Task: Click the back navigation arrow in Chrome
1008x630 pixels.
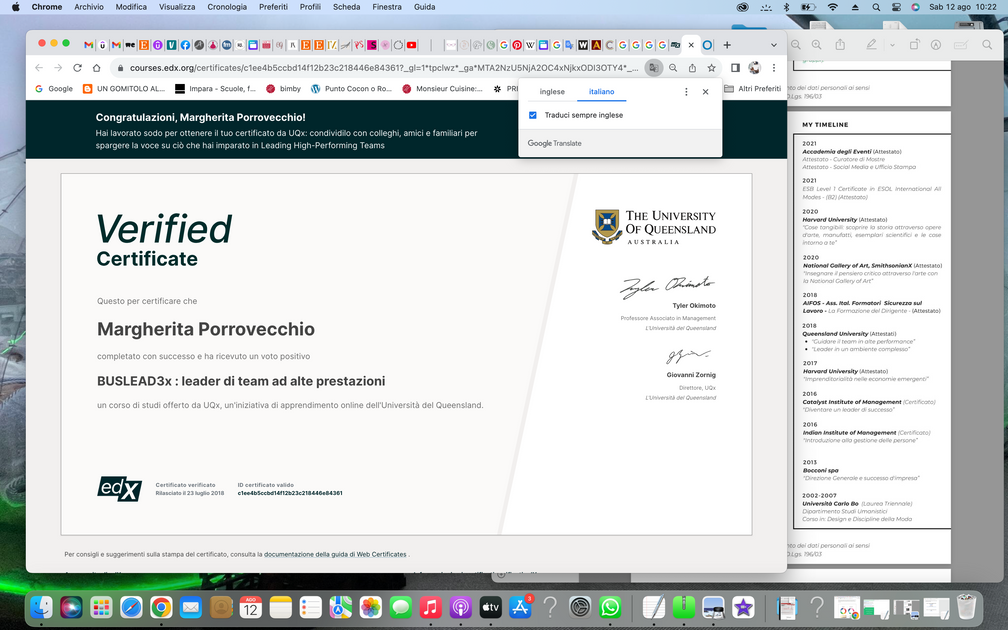Action: (39, 68)
